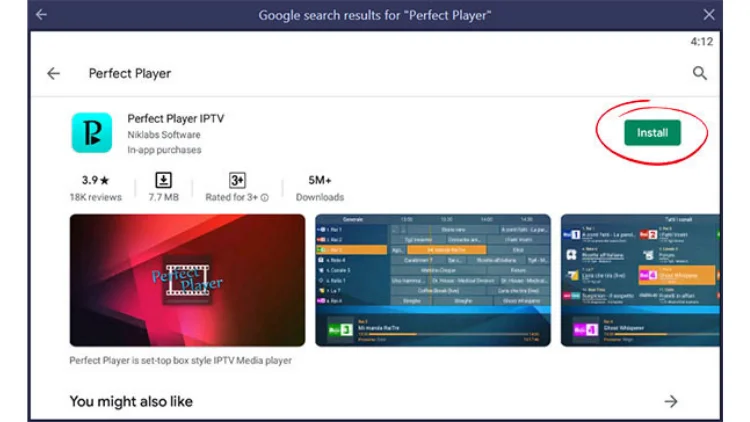This screenshot has height=422, width=750.
Task: Expand You might also like arrow
Action: (671, 401)
